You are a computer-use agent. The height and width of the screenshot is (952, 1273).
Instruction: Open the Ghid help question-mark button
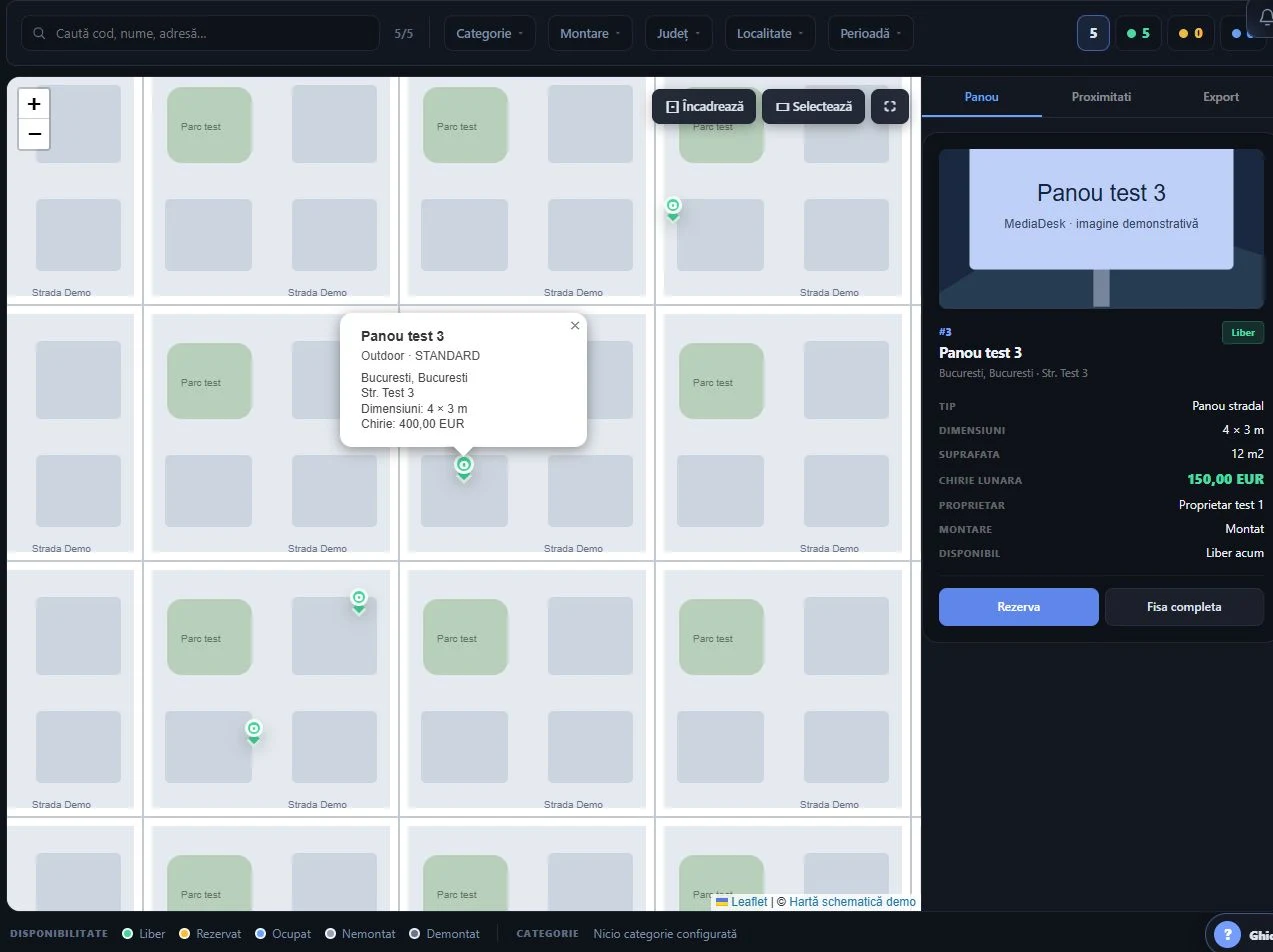pyautogui.click(x=1228, y=935)
